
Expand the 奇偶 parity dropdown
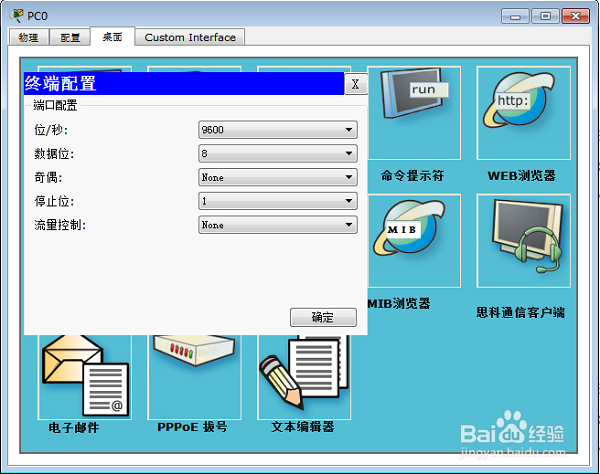(278, 177)
